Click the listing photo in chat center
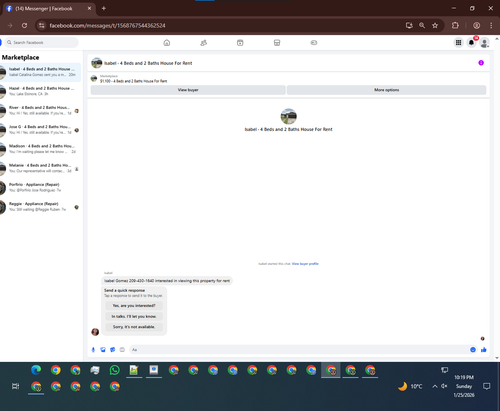Image resolution: width=500 pixels, height=411 pixels. [x=289, y=116]
